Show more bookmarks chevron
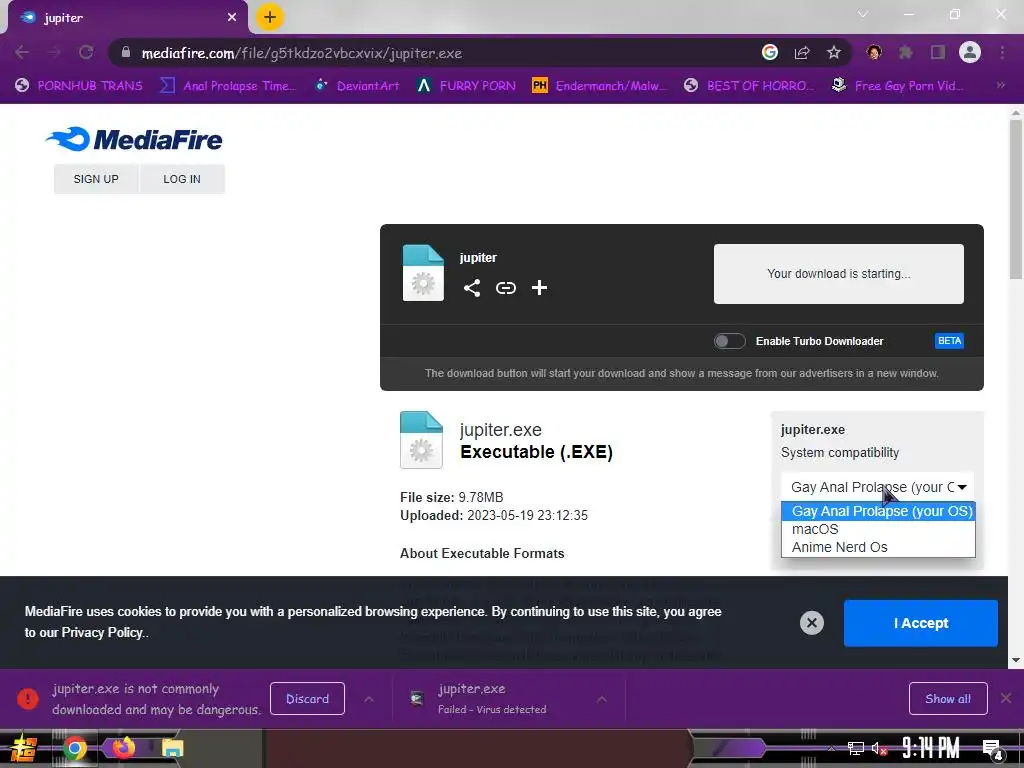This screenshot has height=768, width=1024. coord(1000,85)
